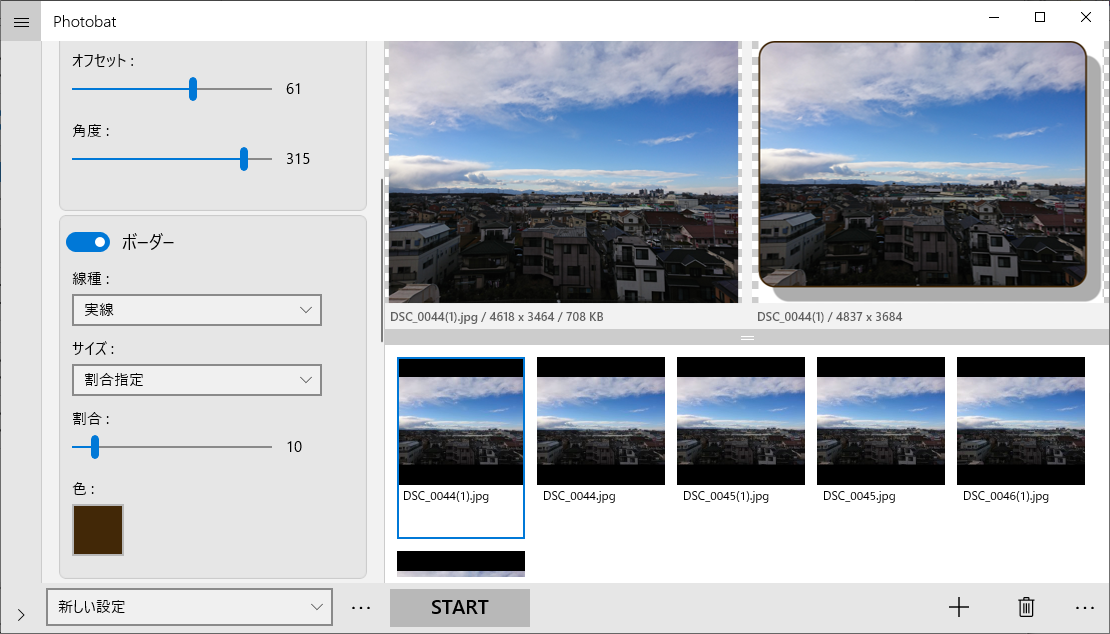Toggle the ボーダー switch off

point(88,242)
